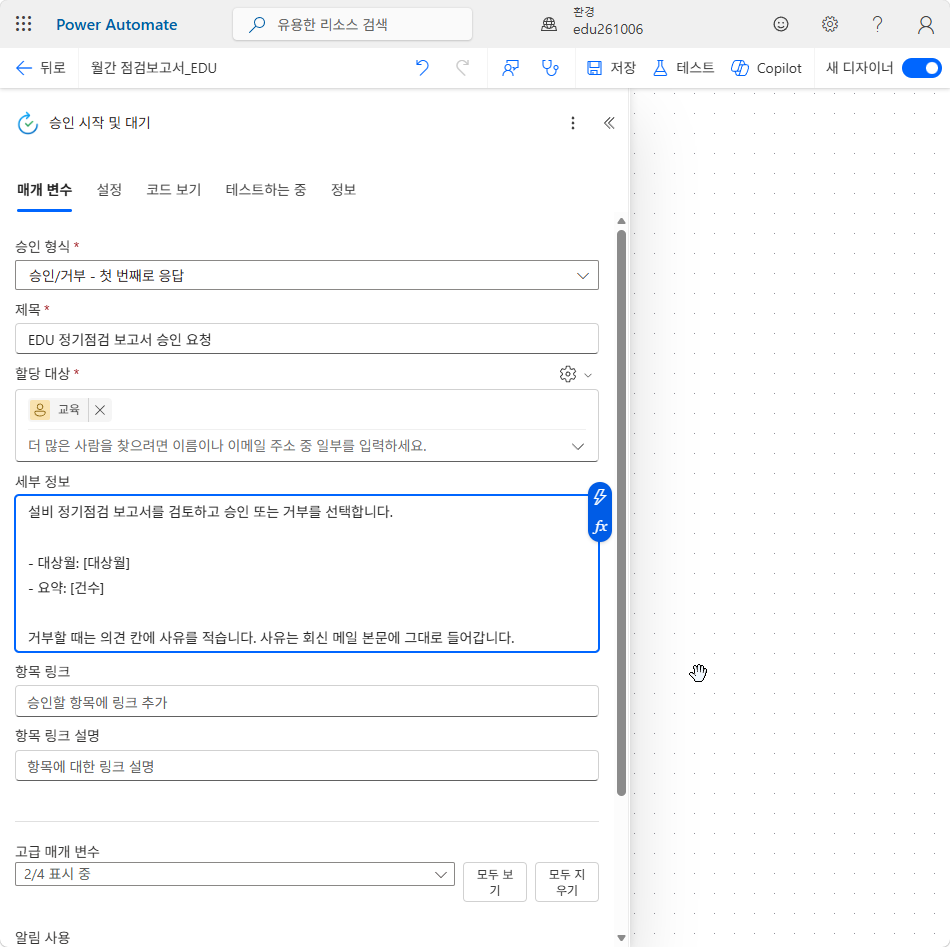950x947 pixels.
Task: Open the feedback person-chat toolbar icon
Action: pos(510,68)
